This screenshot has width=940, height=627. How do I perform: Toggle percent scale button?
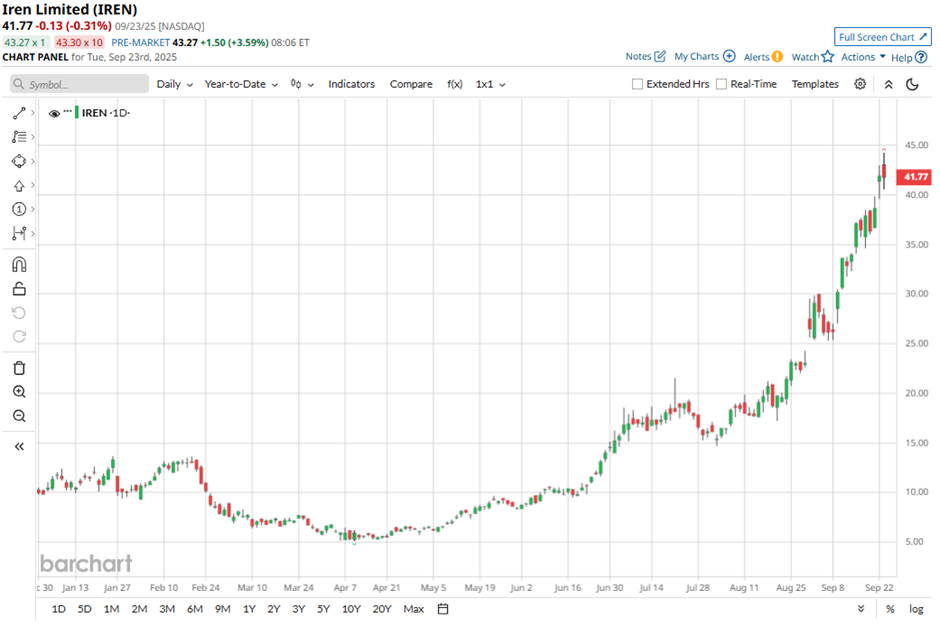pyautogui.click(x=890, y=609)
